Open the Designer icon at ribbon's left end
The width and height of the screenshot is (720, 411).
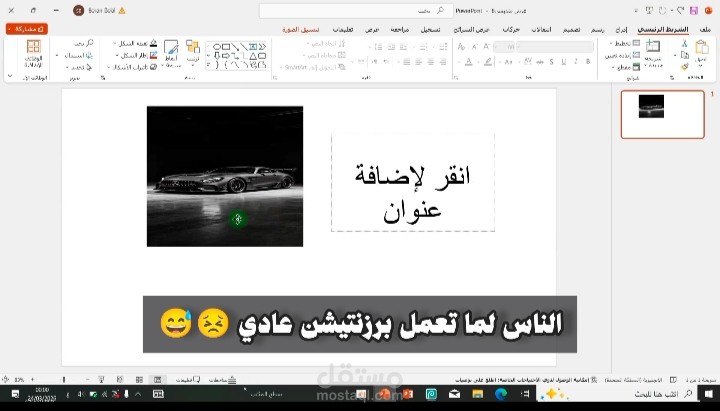tap(34, 47)
